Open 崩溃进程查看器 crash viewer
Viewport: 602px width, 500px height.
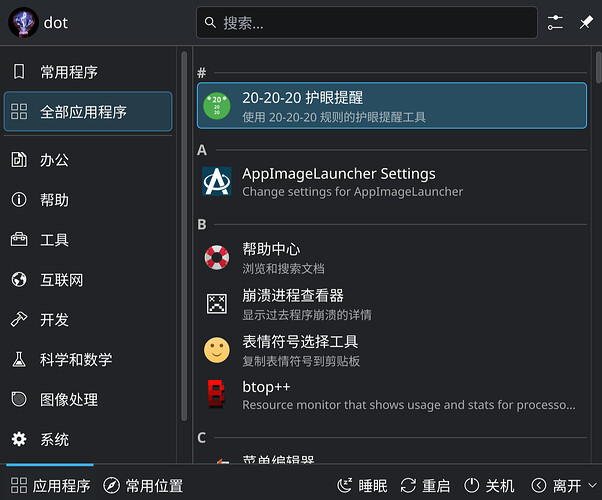(391, 304)
